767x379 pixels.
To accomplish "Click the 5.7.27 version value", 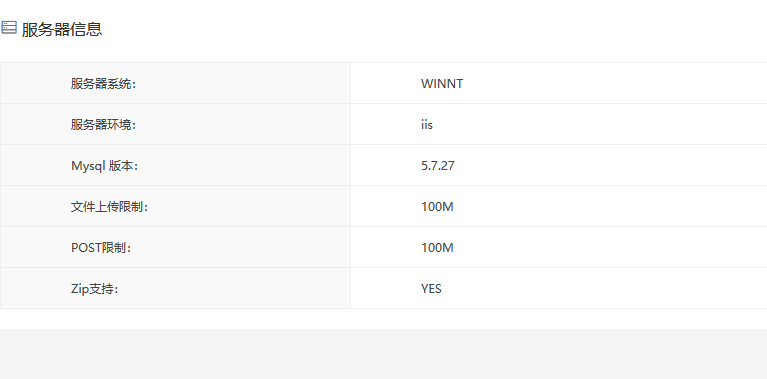I will pyautogui.click(x=437, y=166).
